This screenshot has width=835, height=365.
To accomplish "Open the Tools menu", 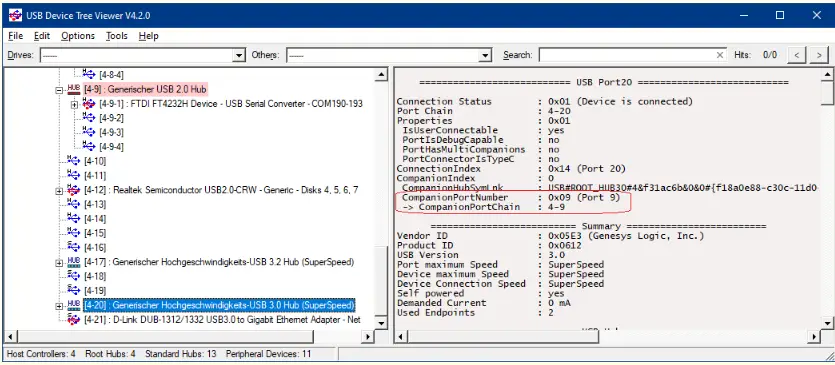I will [x=117, y=36].
